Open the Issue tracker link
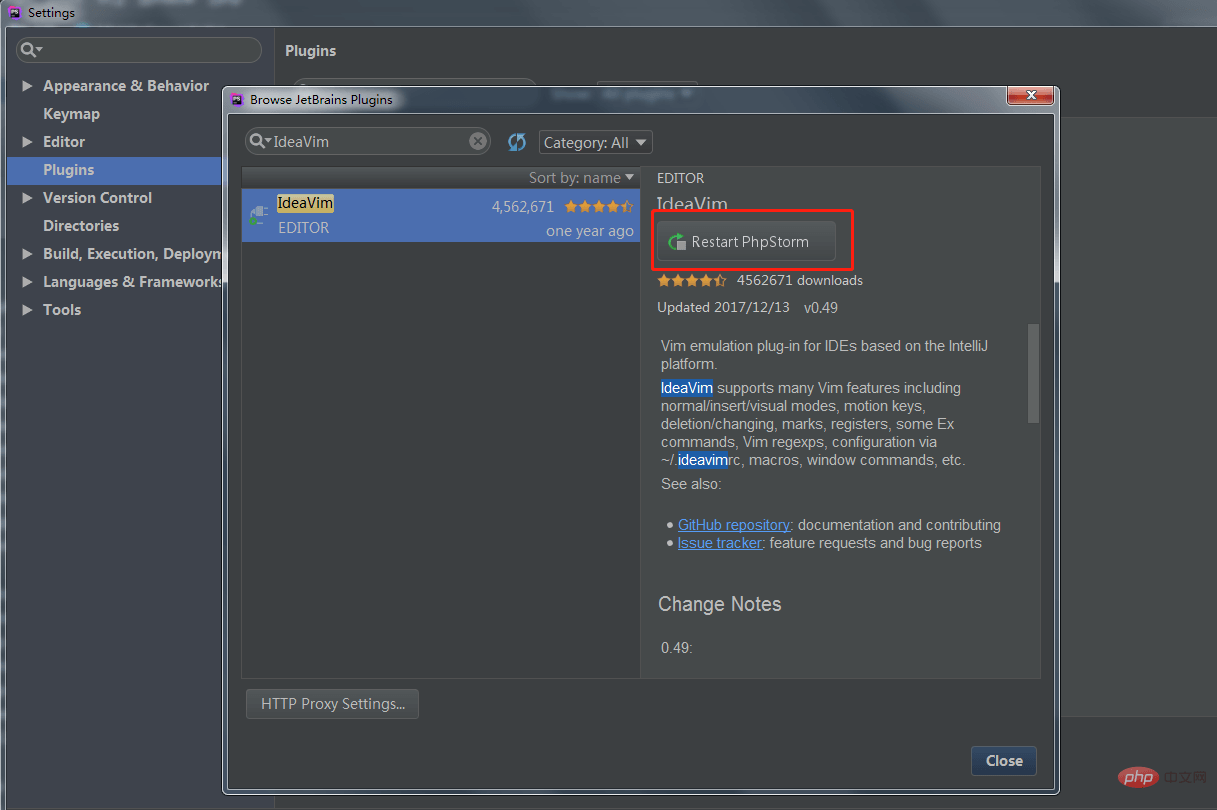This screenshot has width=1217, height=810. tap(720, 543)
